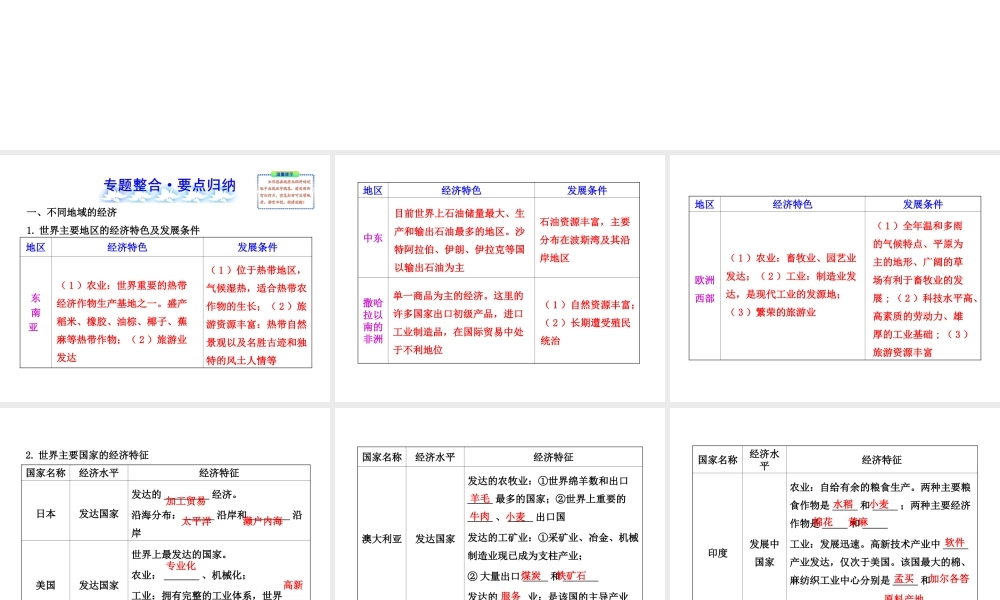This screenshot has height=600, width=1000.
Task: Click the 国家名称 header in the 日本 table
Action: pos(45,473)
